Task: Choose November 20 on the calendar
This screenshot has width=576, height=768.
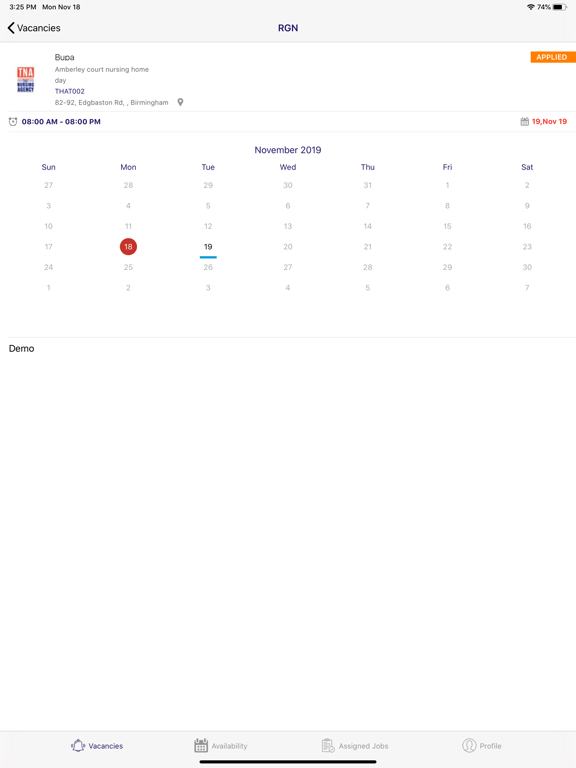Action: tap(288, 247)
